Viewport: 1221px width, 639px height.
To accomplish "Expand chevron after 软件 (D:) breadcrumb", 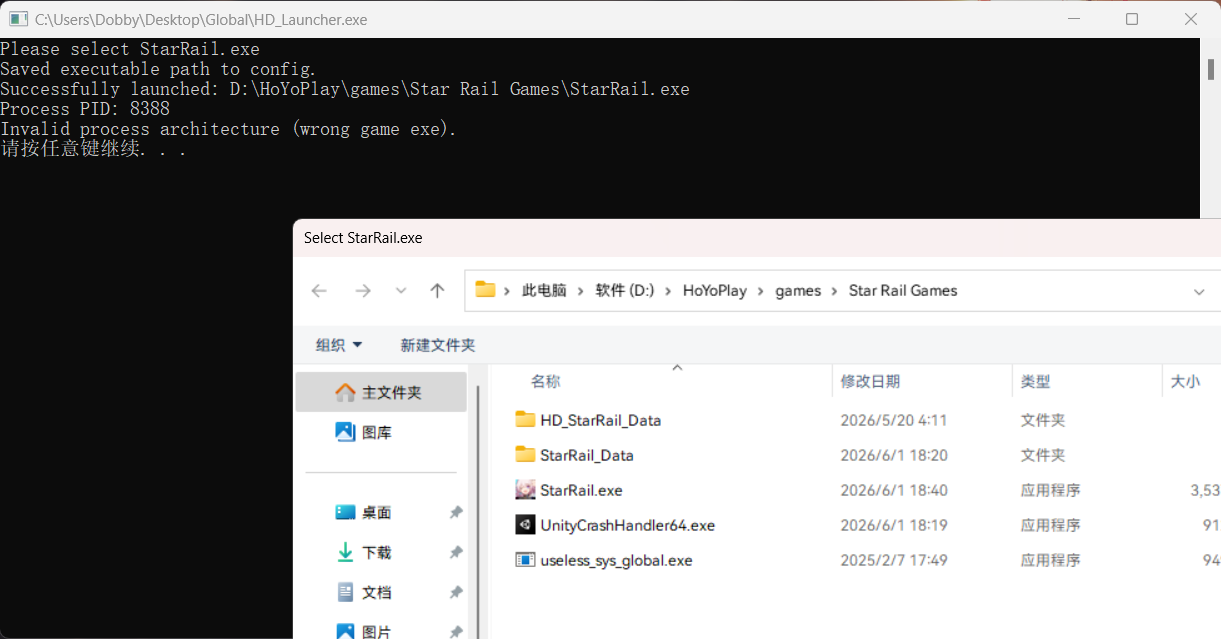I will tap(669, 291).
